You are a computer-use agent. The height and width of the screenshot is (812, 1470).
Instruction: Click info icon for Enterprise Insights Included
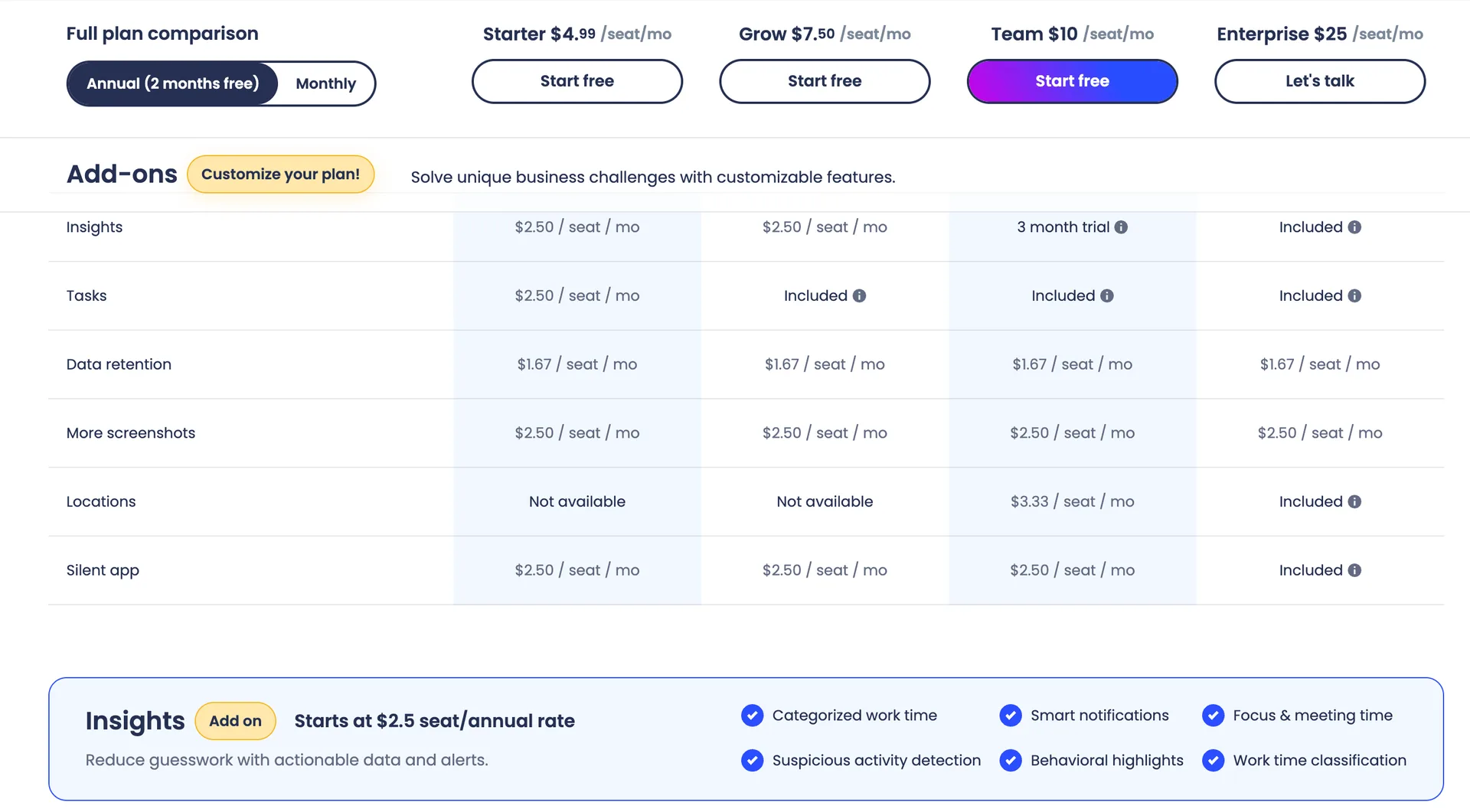[1354, 227]
